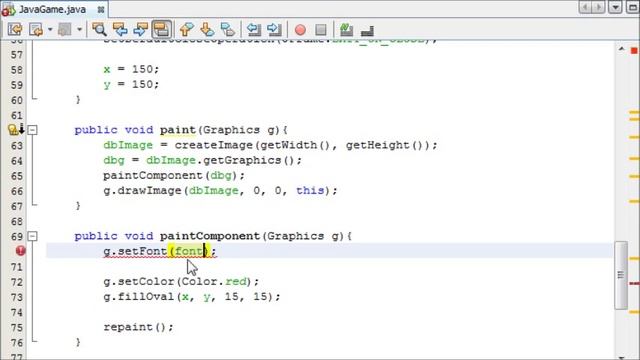The height and width of the screenshot is (360, 640).
Task: Show the opened documents list
Action: tap(615, 7)
